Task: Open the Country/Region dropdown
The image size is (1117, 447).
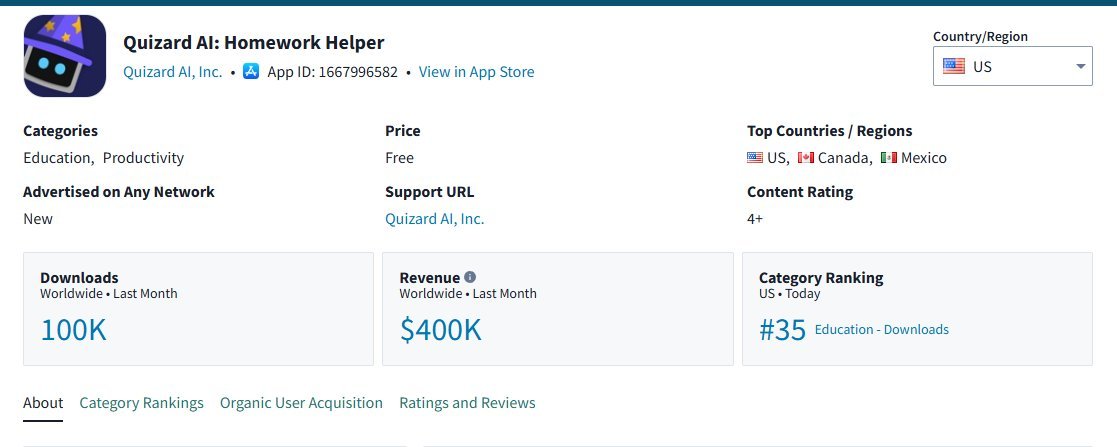Action: (x=1012, y=66)
